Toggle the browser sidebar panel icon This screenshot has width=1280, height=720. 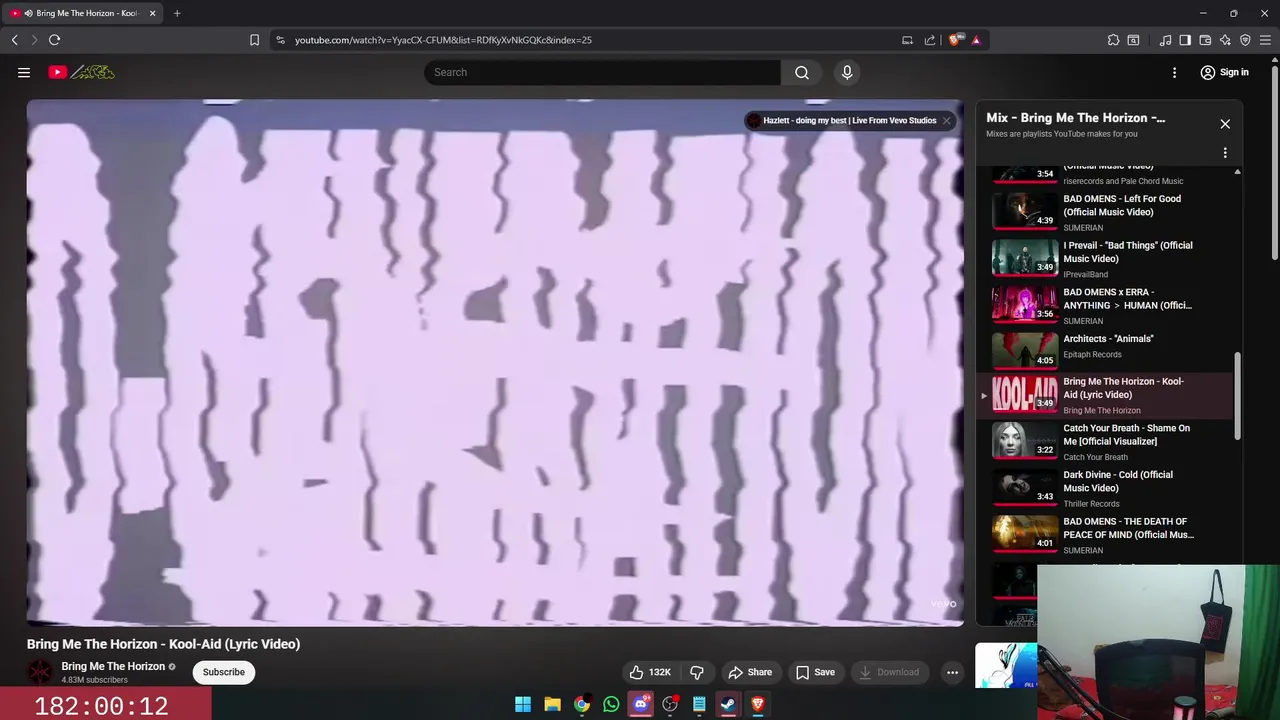click(1185, 40)
